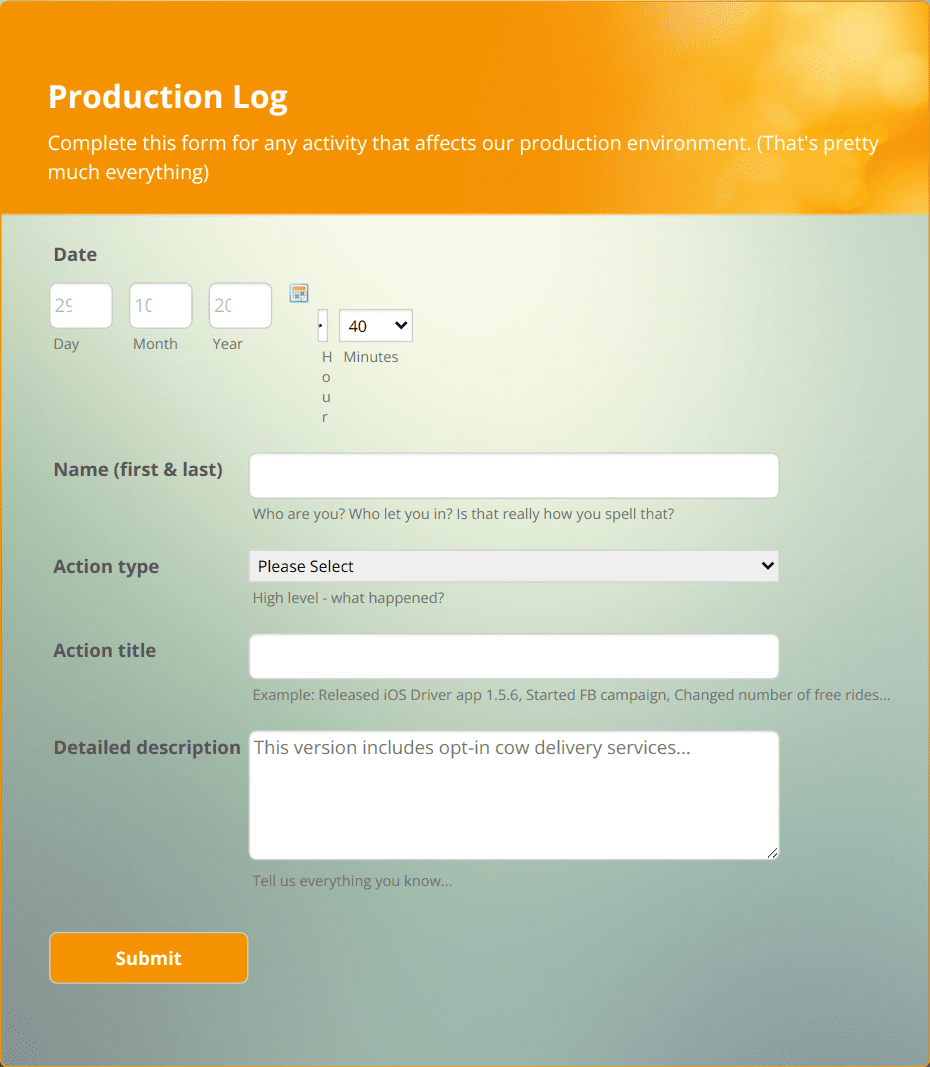
Task: Click the "Tell us everything you know..." hint
Action: click(x=352, y=880)
